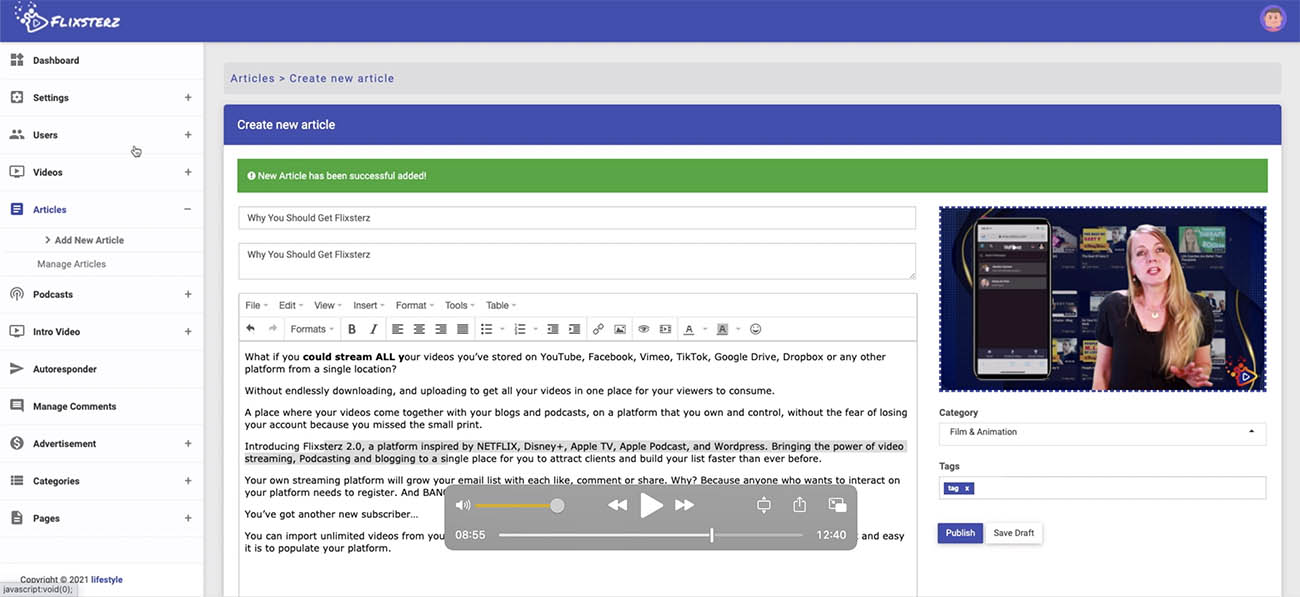
Task: Open the editor File menu
Action: pos(256,305)
